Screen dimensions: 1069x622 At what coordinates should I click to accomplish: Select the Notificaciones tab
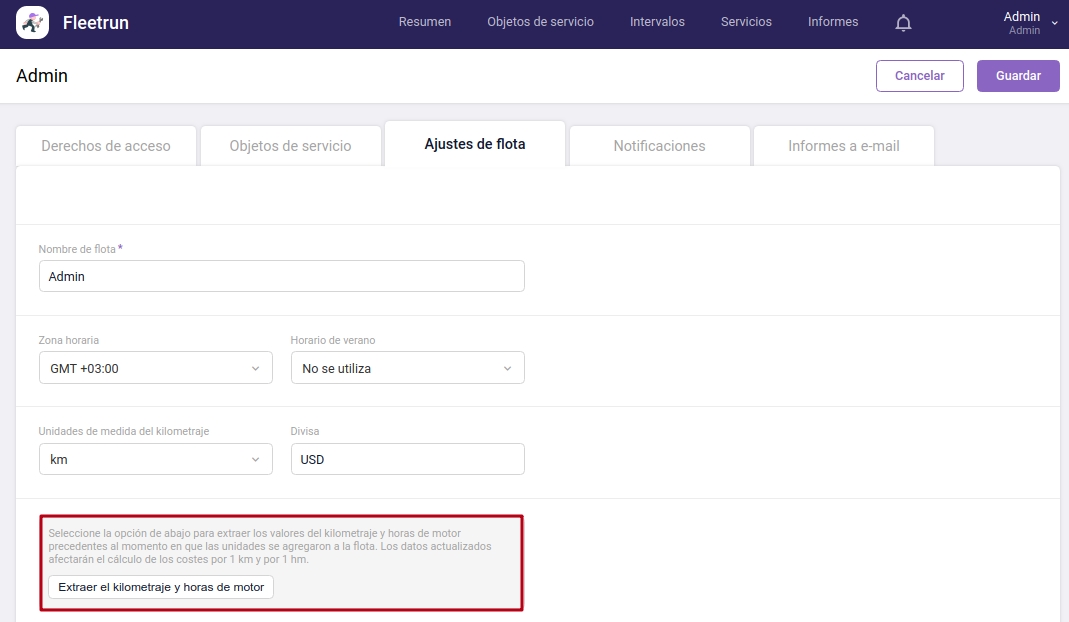tap(659, 144)
